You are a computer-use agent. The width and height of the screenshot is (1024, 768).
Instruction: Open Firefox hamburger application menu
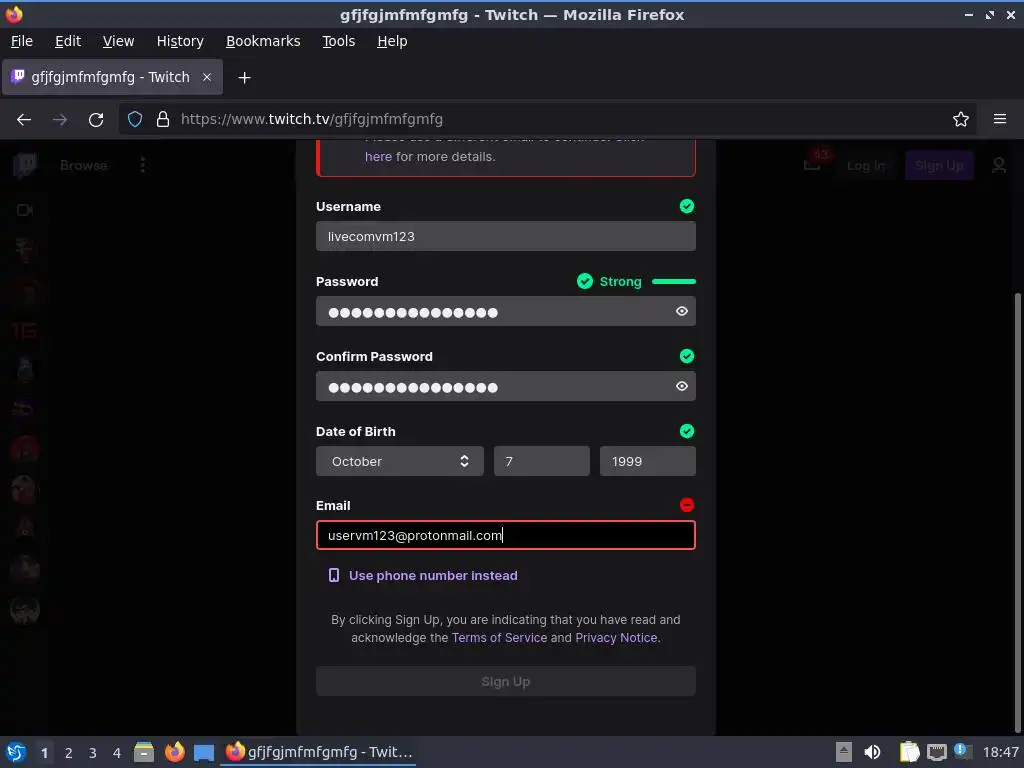1000,120
